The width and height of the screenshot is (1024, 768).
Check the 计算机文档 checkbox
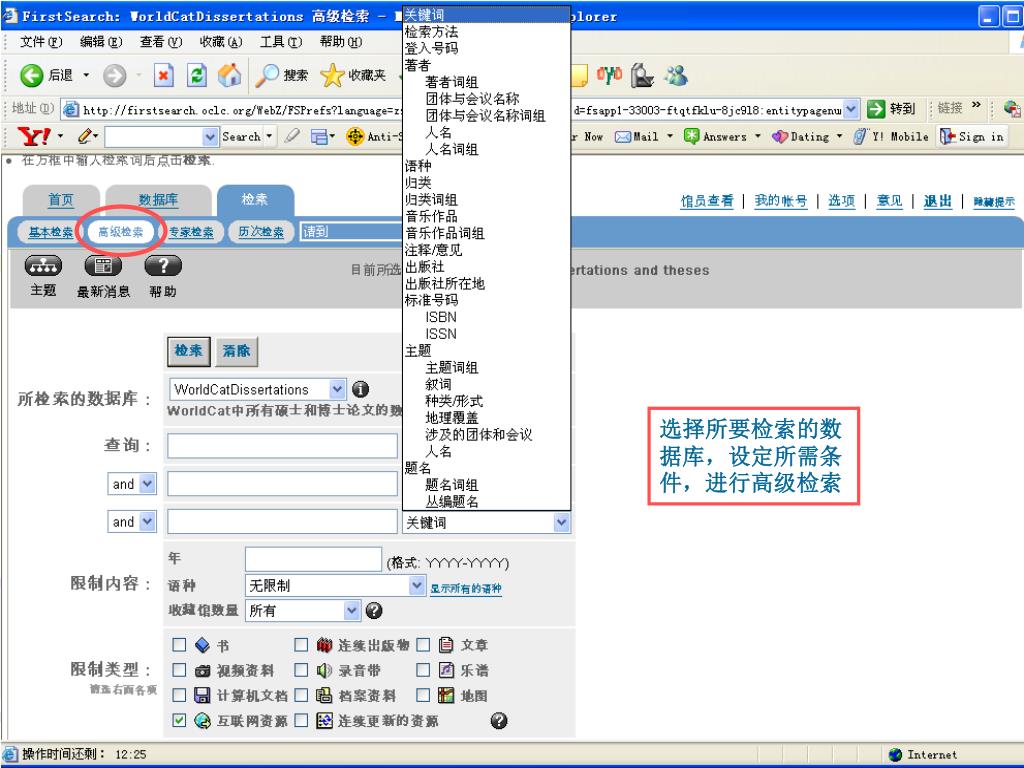click(x=179, y=696)
